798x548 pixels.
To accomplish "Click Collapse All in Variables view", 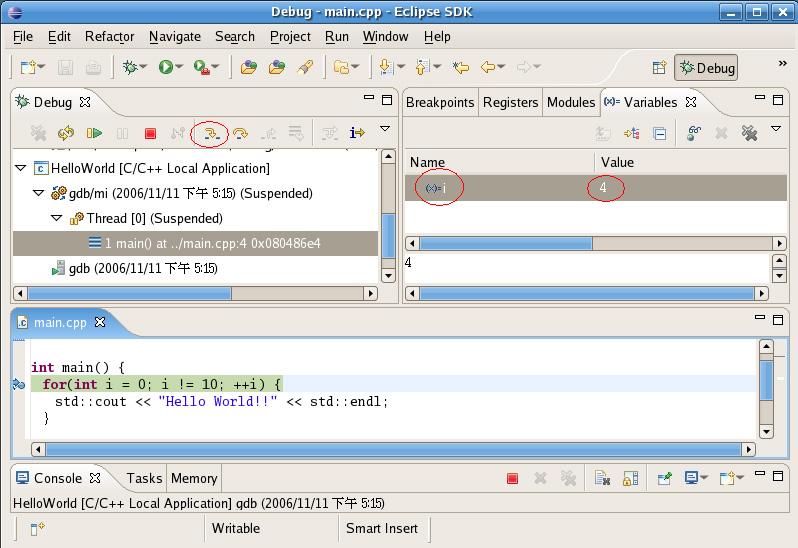I will [x=660, y=133].
